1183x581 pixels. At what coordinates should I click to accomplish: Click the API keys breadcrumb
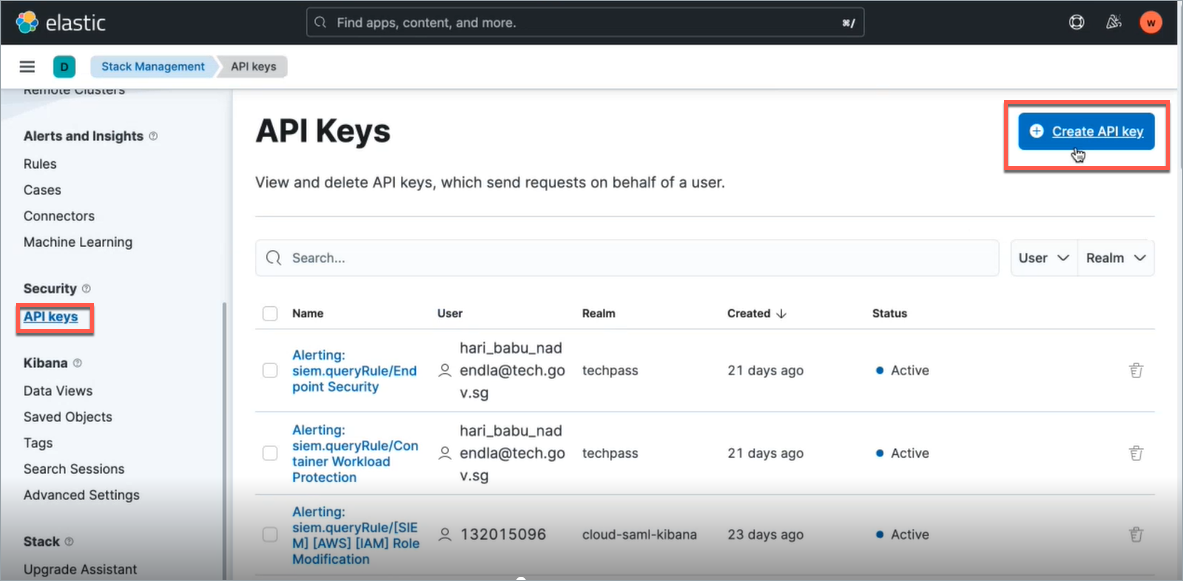pos(254,66)
